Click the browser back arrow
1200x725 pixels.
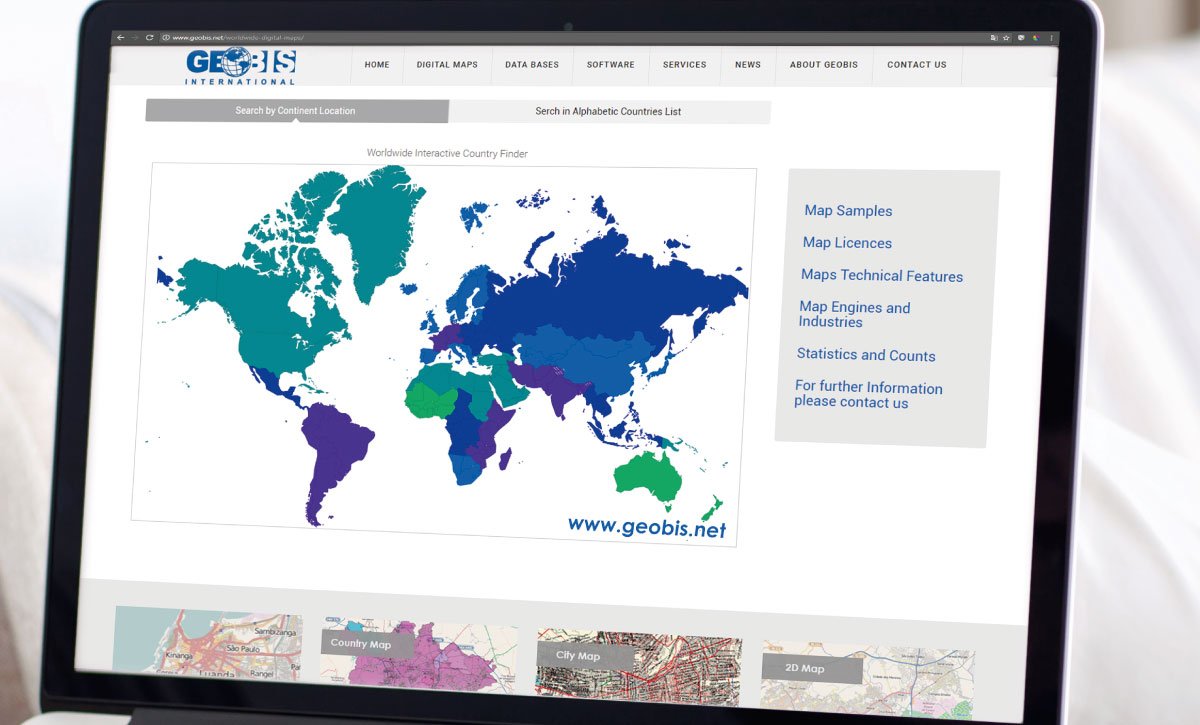click(x=120, y=37)
